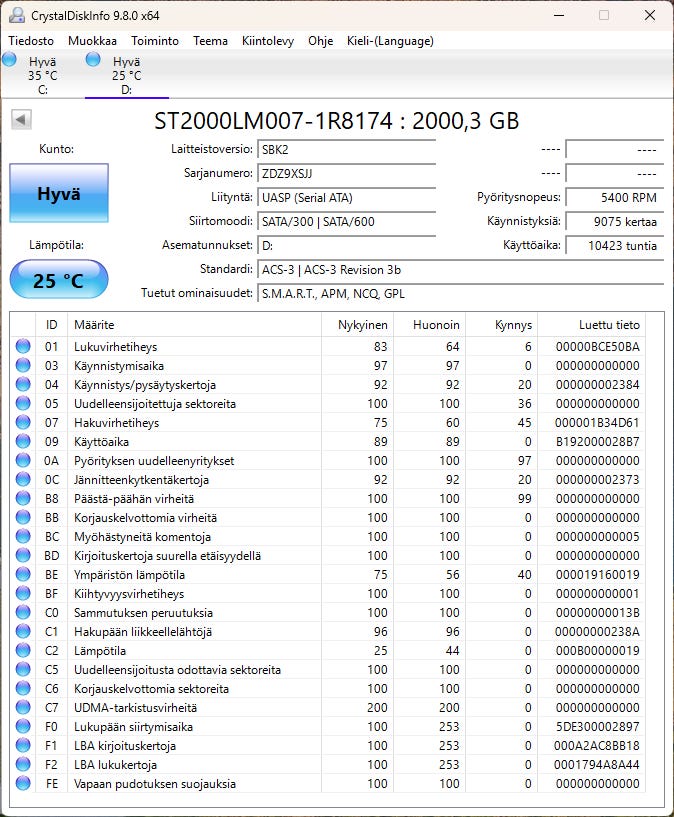Click status orb for Lukuvirhetiheys row

pyautogui.click(x=23, y=347)
